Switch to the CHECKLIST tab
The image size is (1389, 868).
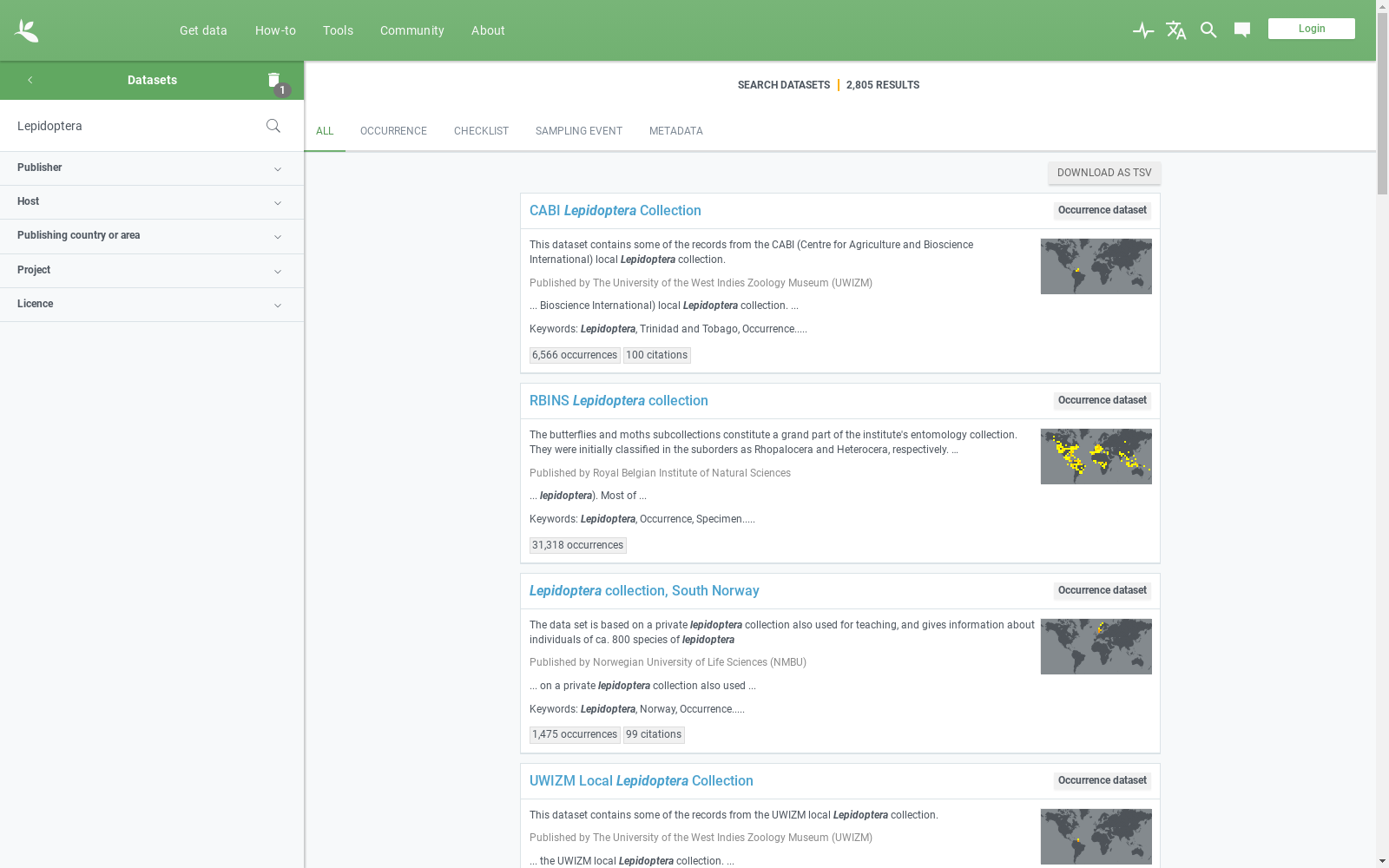coord(481,131)
